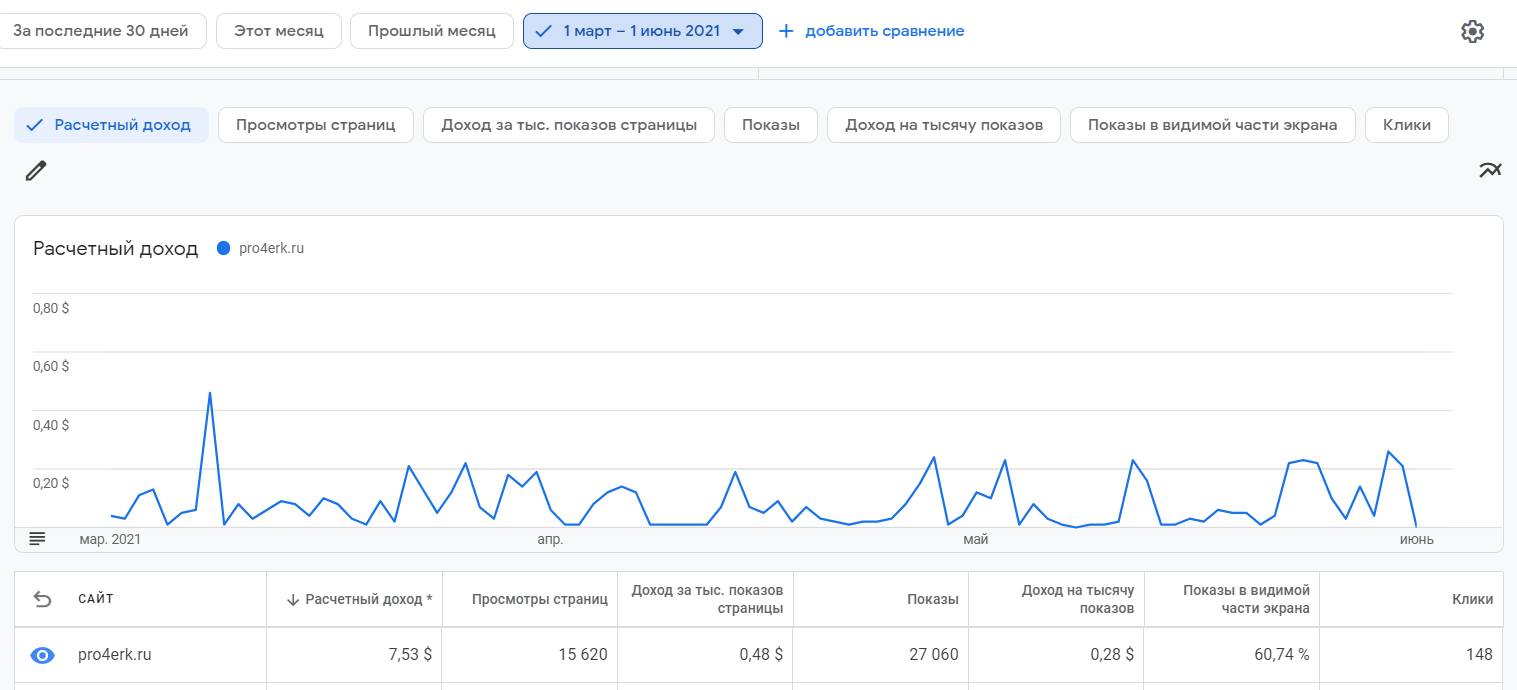Click the blue pro4erk.ru legend dot
1517x690 pixels.
[223, 248]
